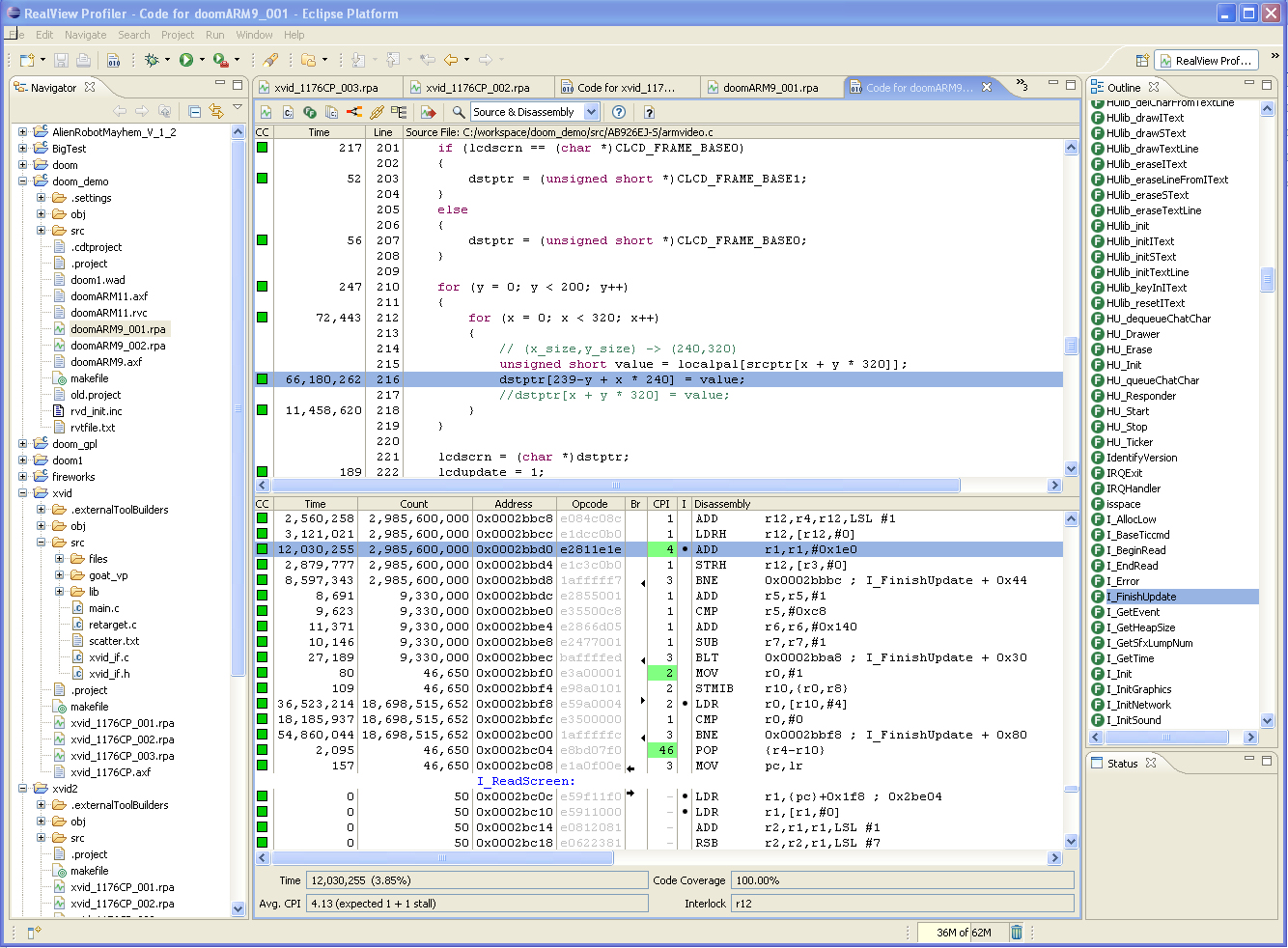
Task: Click the Open folder toolbar icon
Action: (309, 60)
